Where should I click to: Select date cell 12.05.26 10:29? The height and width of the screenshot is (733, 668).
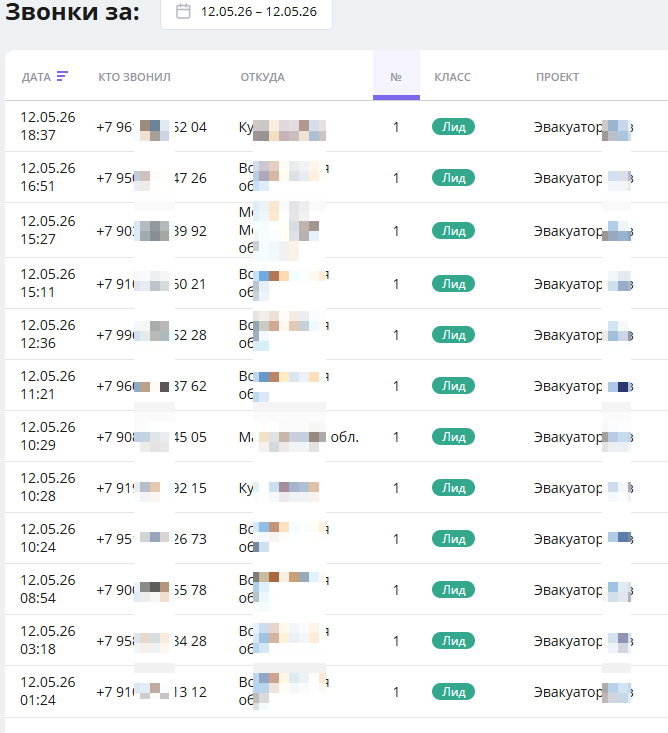tap(48, 436)
